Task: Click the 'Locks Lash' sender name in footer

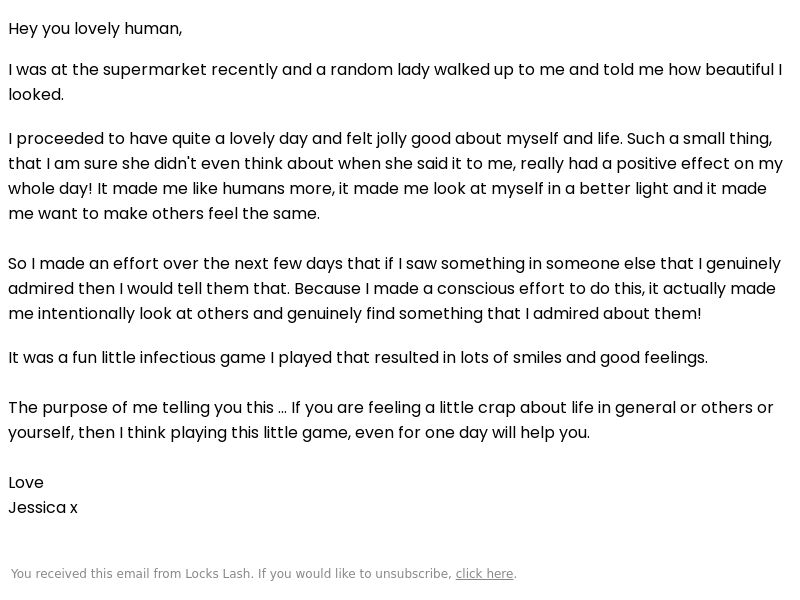Action: [218, 573]
